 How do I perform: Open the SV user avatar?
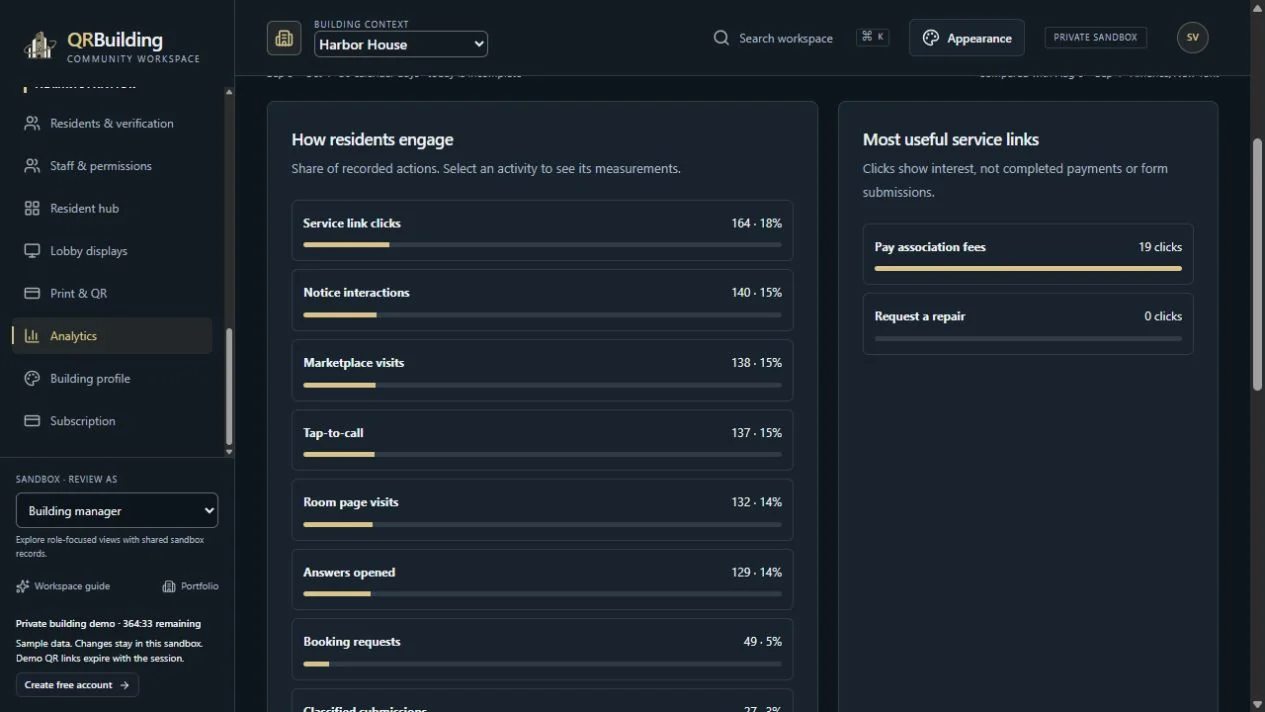(x=1192, y=37)
